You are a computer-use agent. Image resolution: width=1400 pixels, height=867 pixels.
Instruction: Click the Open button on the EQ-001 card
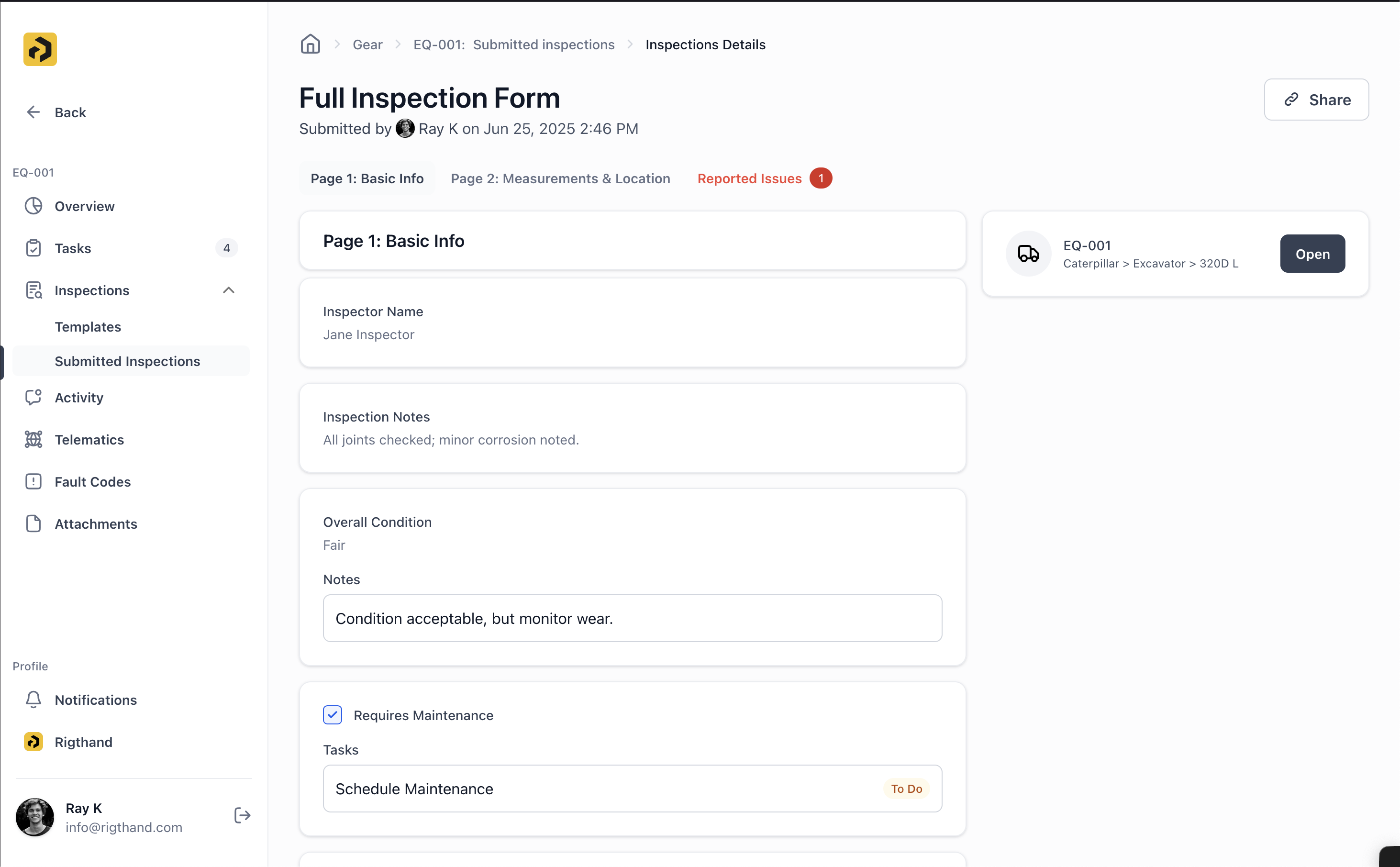(x=1312, y=254)
